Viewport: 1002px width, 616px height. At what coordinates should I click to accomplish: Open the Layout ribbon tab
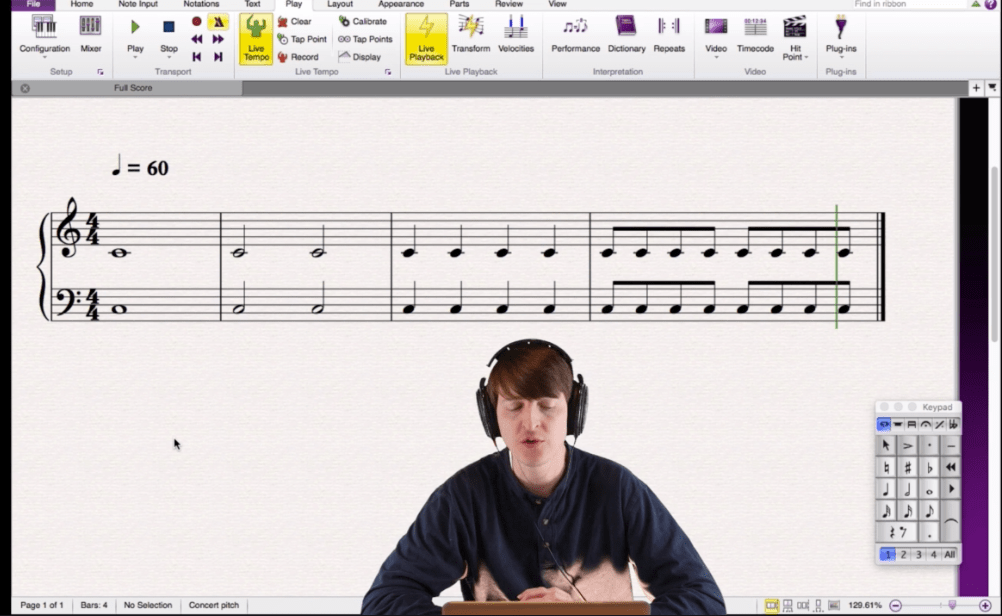click(340, 4)
